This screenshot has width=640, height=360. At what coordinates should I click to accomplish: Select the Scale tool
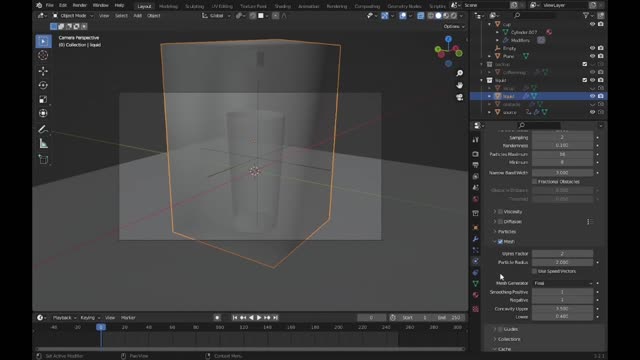click(43, 100)
